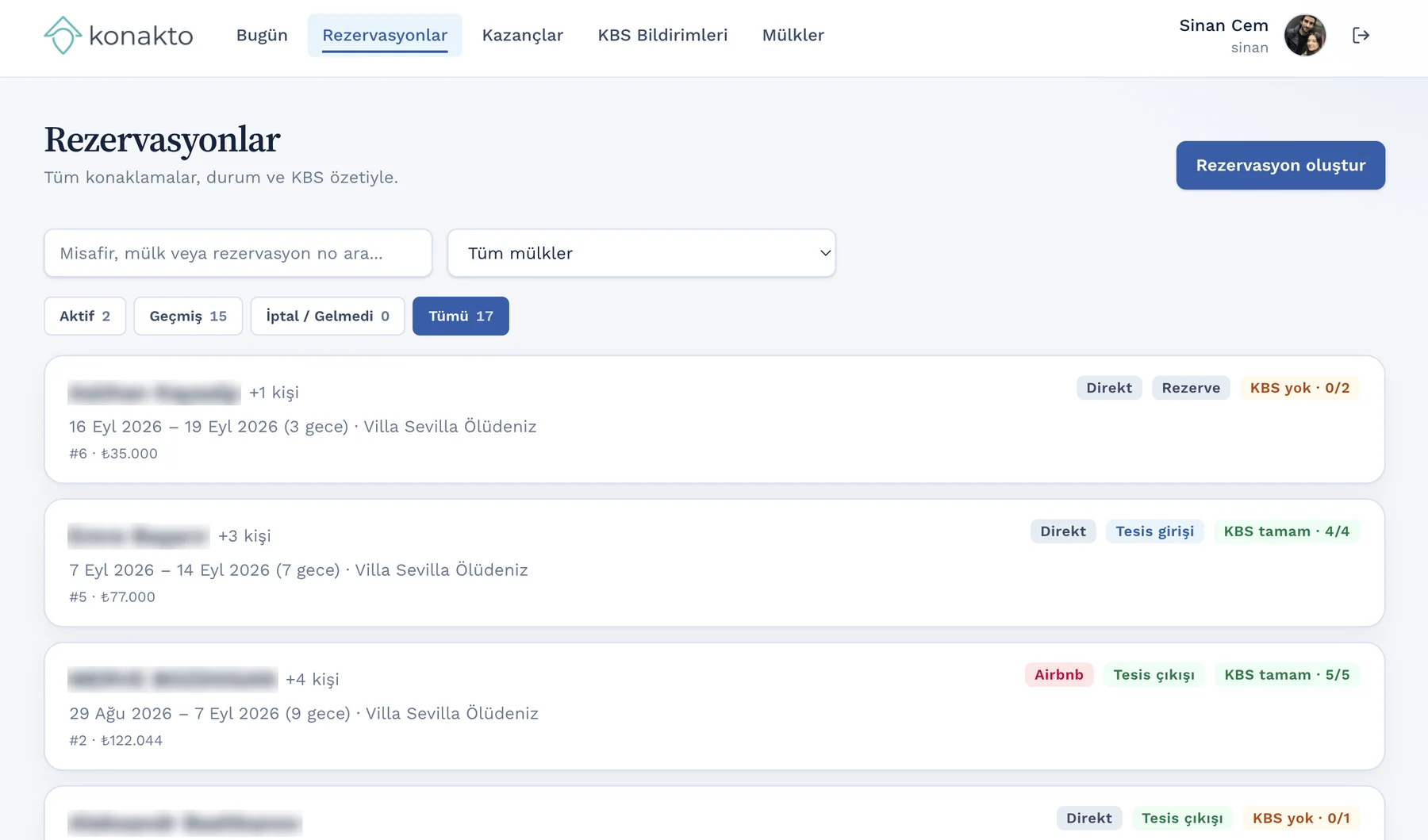Viewport: 1428px width, 840px height.
Task: Click KBS yok · 0/2 badge
Action: (x=1300, y=388)
